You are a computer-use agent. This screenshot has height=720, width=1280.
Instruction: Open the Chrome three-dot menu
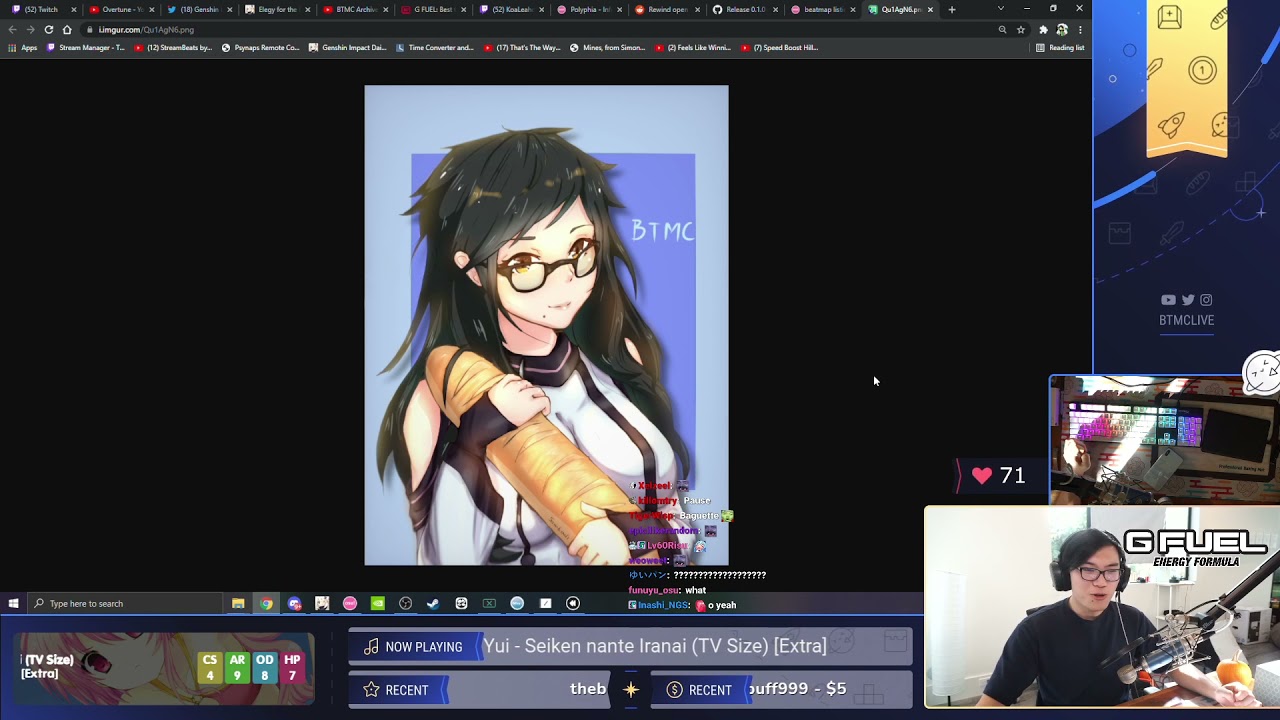pyautogui.click(x=1080, y=30)
